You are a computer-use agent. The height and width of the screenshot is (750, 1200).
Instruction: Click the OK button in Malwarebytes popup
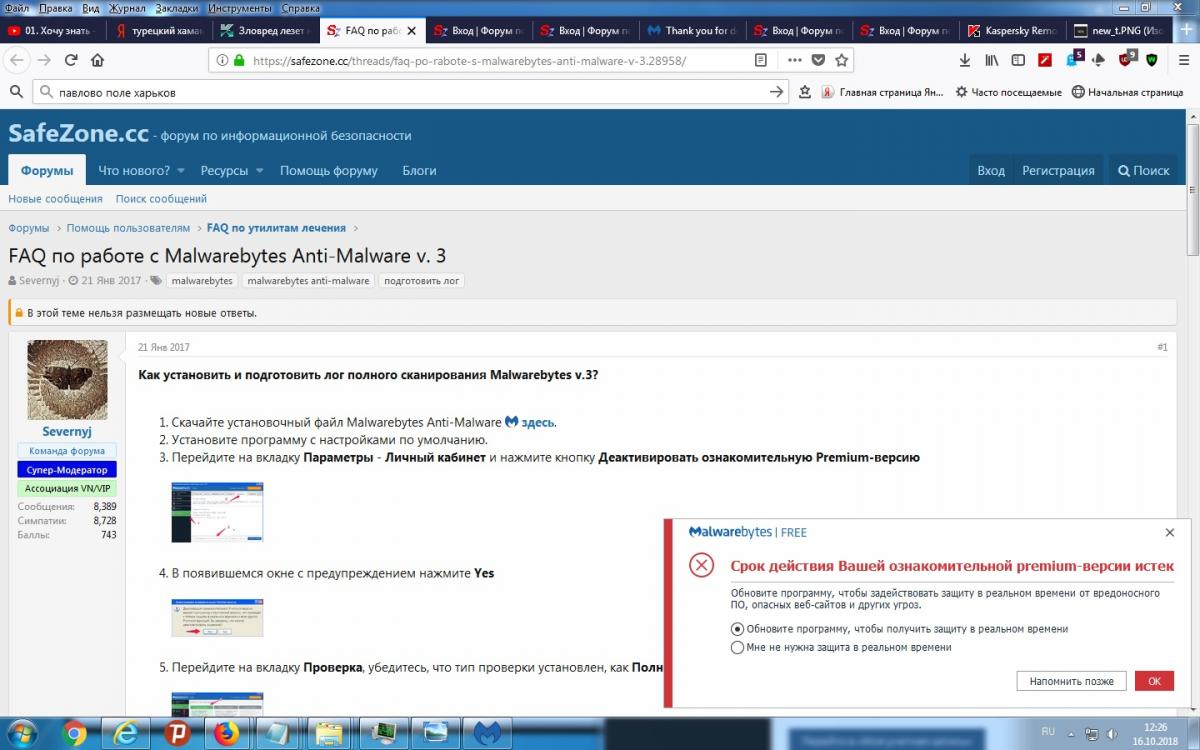(1154, 681)
